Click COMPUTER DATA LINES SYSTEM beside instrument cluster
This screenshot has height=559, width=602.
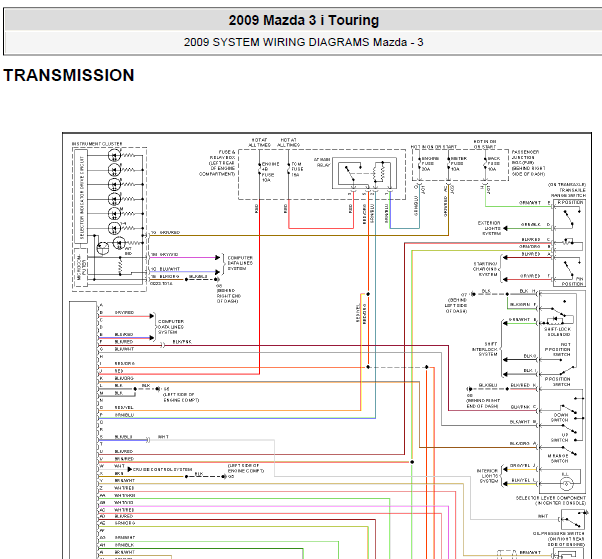pos(240,263)
